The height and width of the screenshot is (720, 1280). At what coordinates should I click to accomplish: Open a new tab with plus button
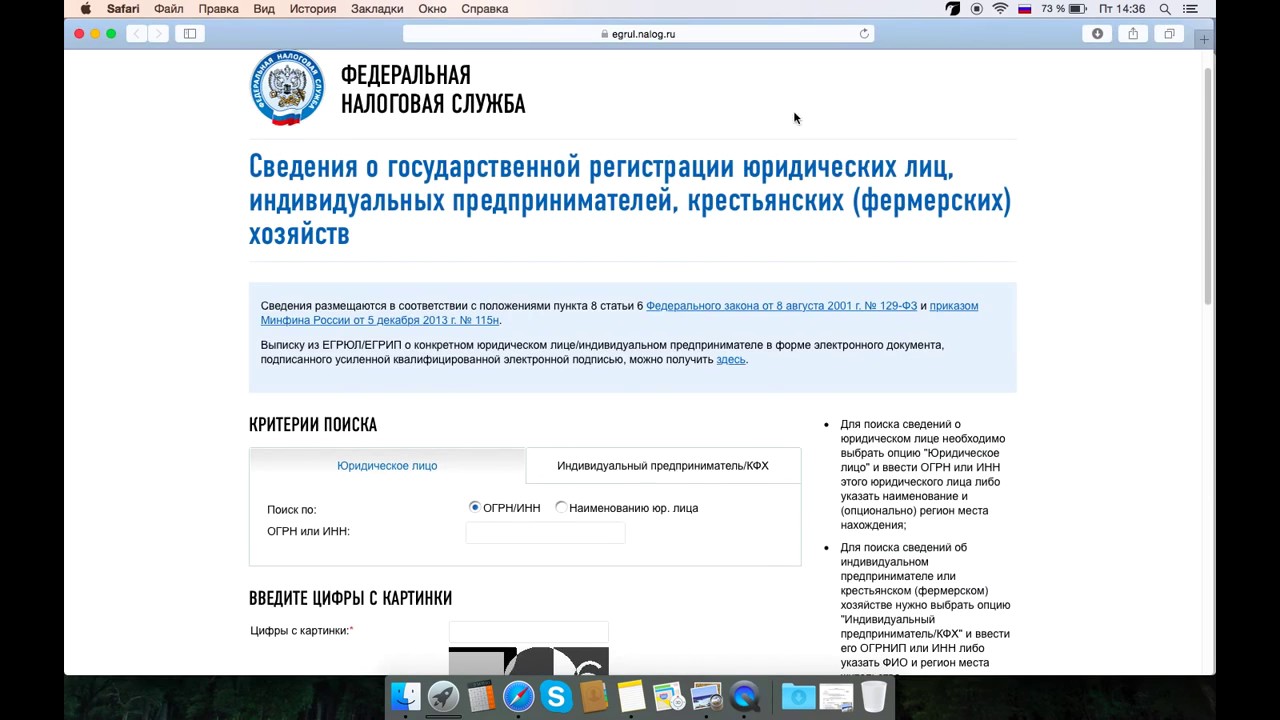point(1204,39)
